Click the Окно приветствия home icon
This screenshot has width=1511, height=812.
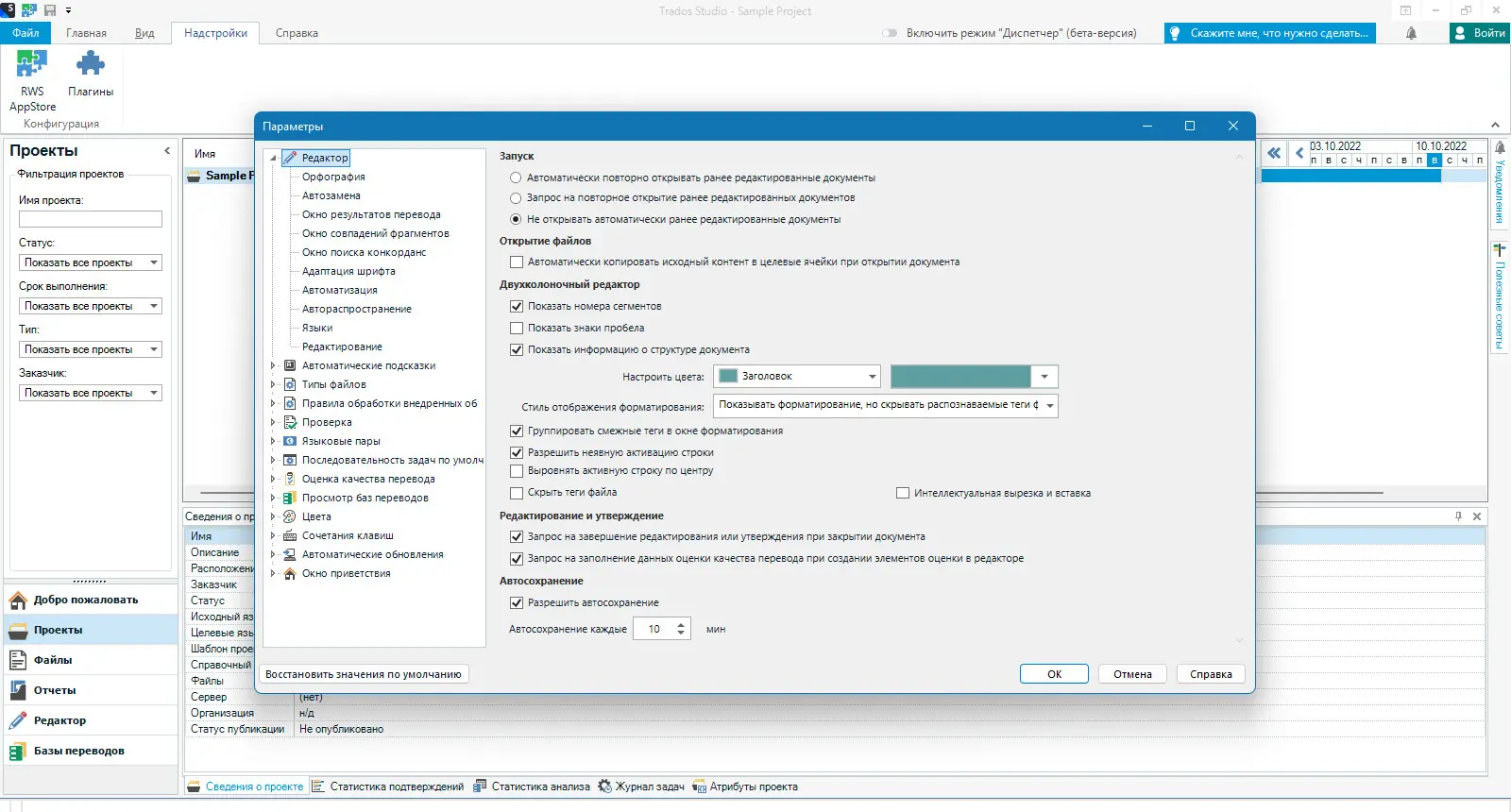pos(290,573)
